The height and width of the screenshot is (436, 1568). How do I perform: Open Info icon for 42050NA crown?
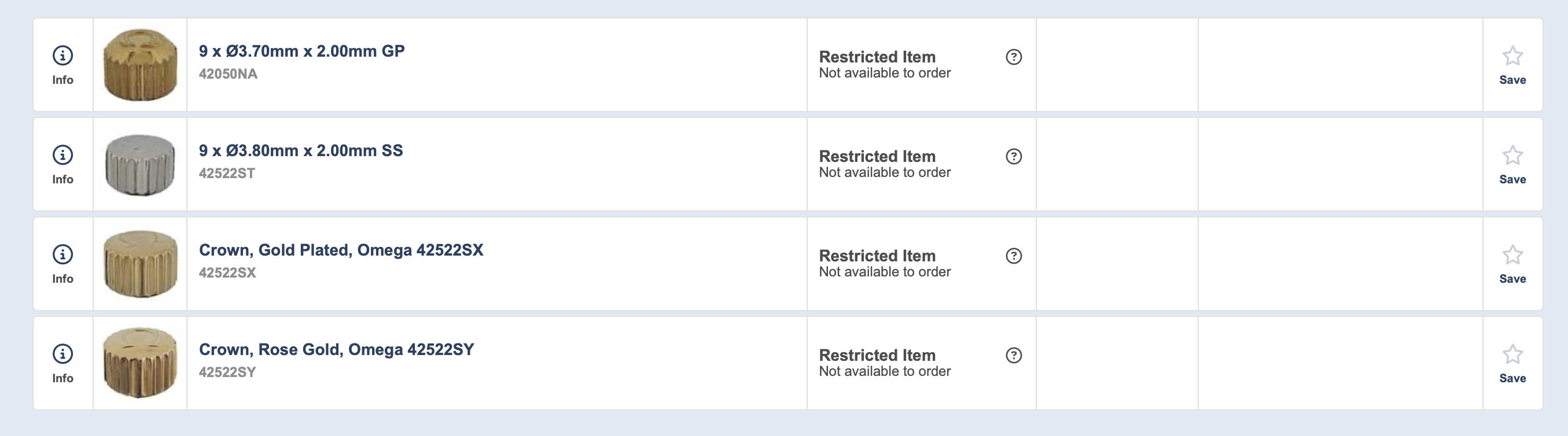click(x=62, y=56)
